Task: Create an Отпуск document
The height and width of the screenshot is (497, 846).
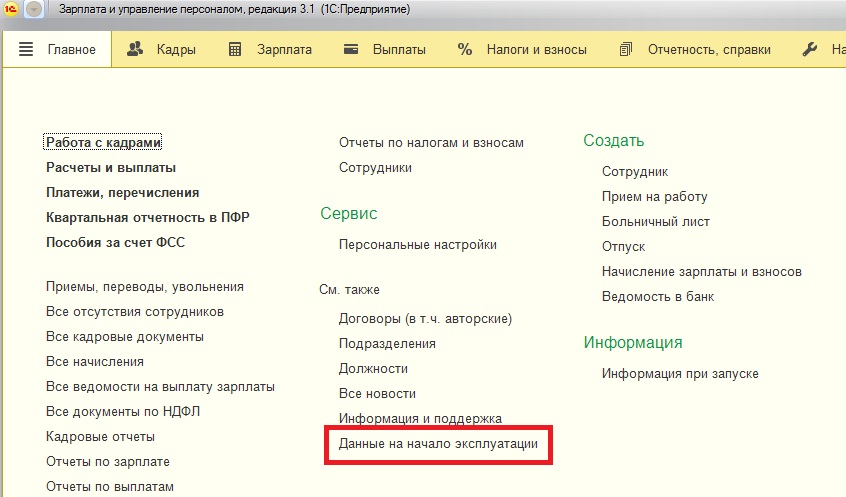Action: 624,247
